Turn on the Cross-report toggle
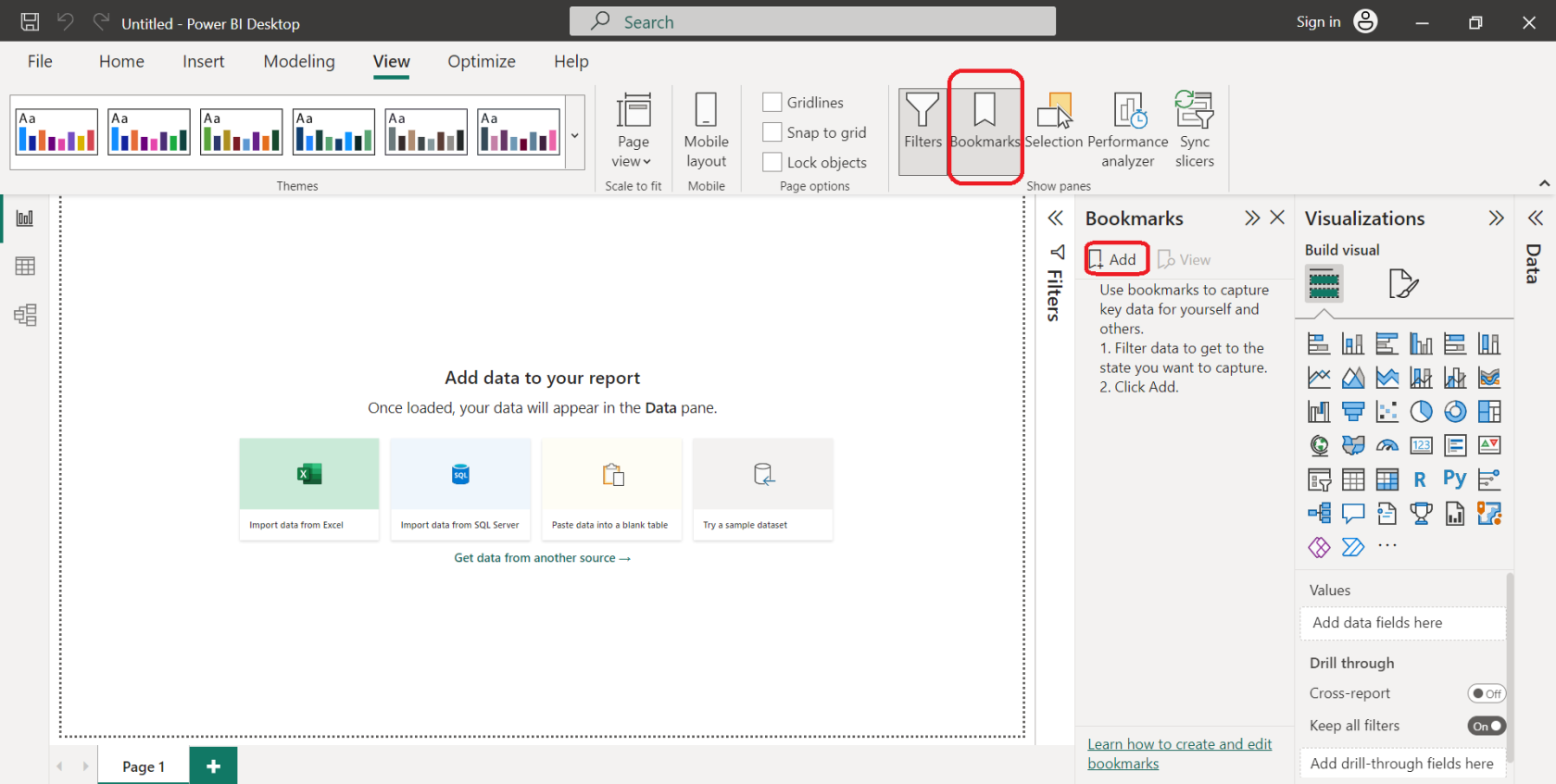Screen dimensions: 1556x784 [1486, 693]
